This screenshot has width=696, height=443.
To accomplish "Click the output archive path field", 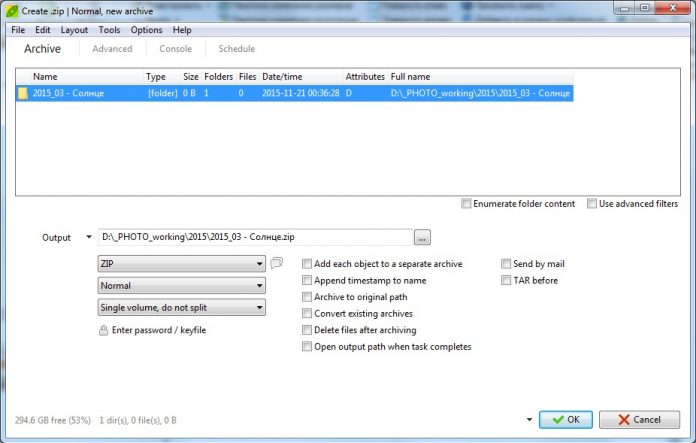I will [x=255, y=238].
